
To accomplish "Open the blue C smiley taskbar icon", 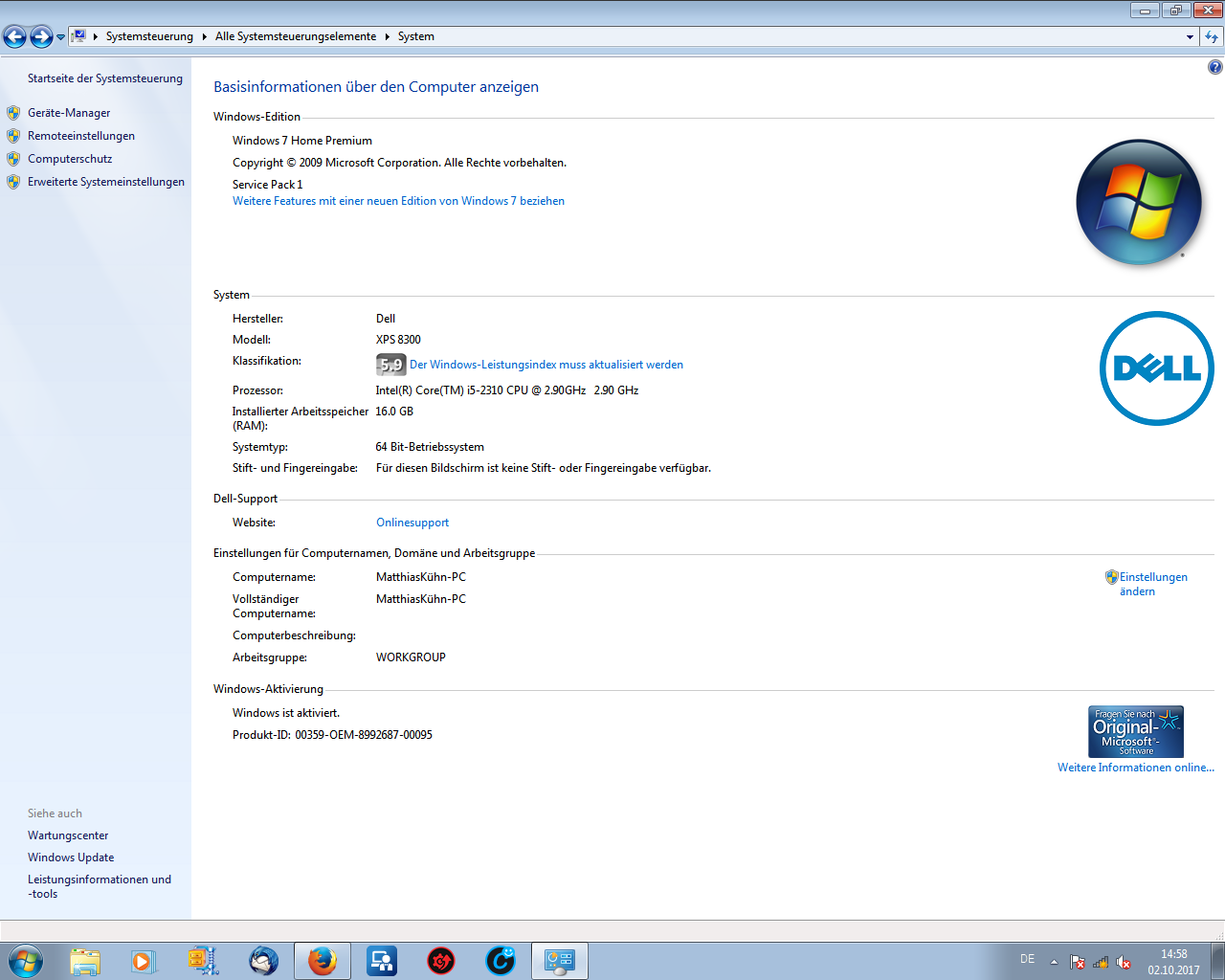I will (x=501, y=961).
